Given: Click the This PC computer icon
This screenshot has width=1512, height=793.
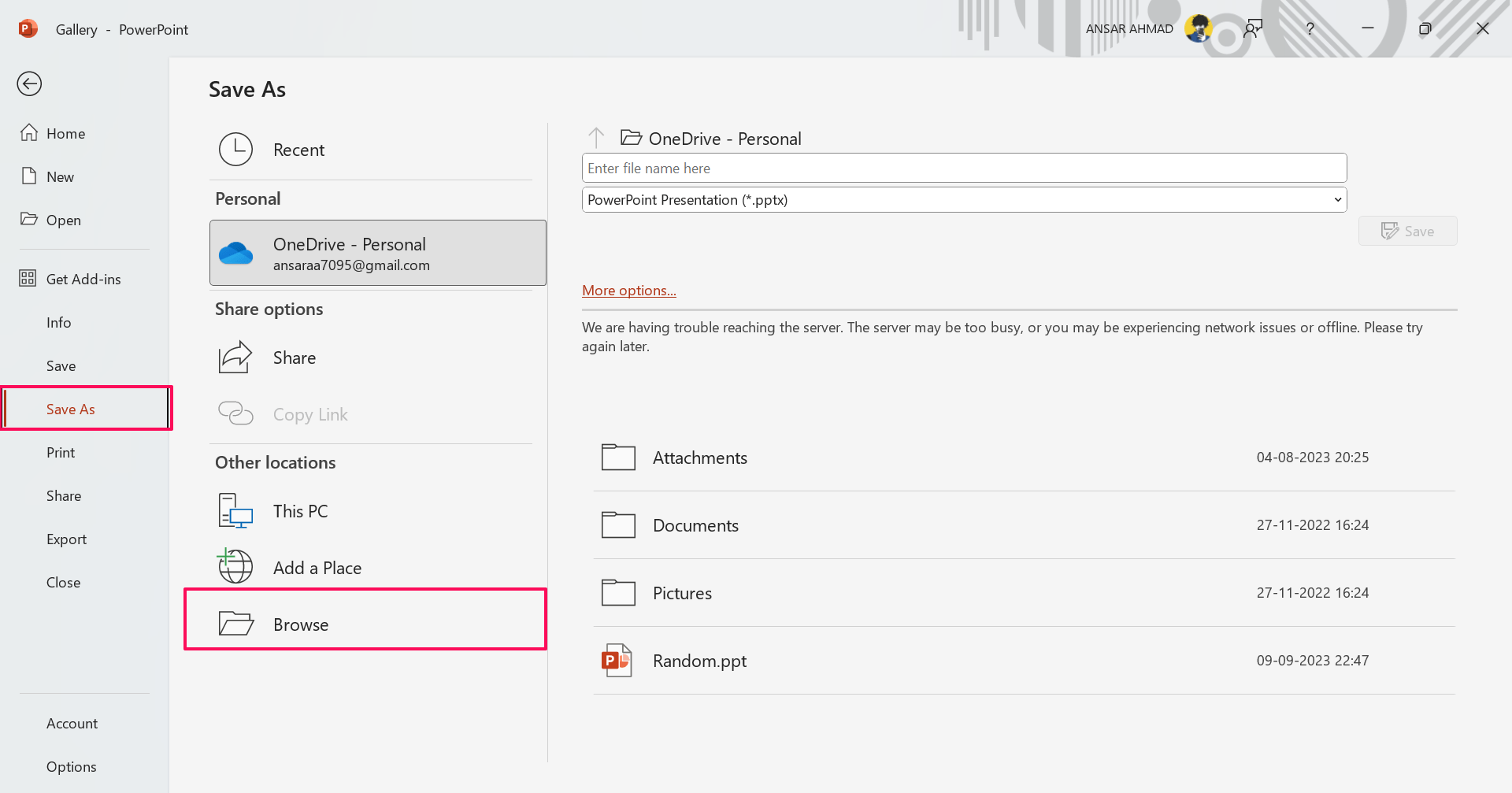Looking at the screenshot, I should pyautogui.click(x=235, y=510).
